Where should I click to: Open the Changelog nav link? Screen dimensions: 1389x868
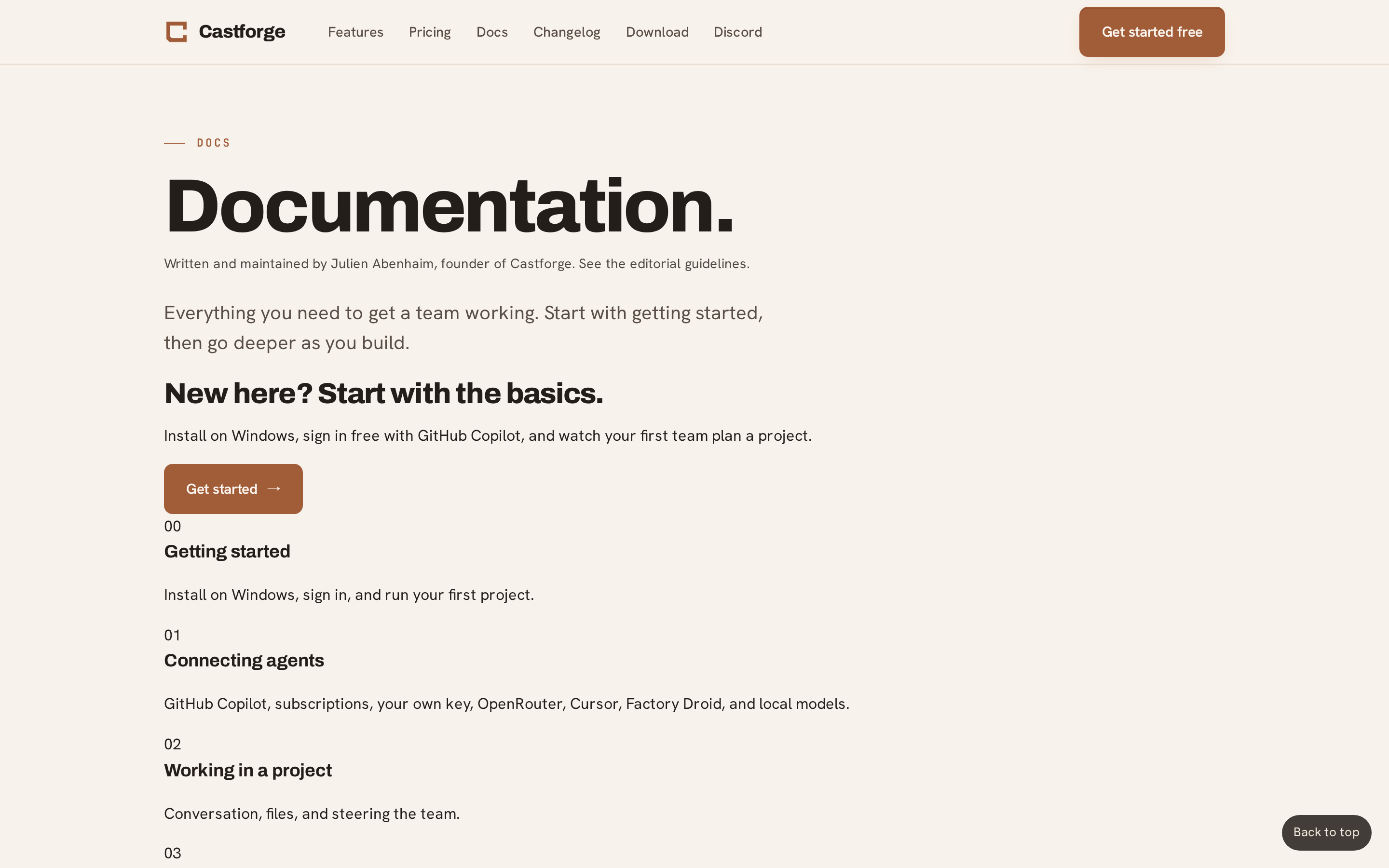click(x=567, y=32)
